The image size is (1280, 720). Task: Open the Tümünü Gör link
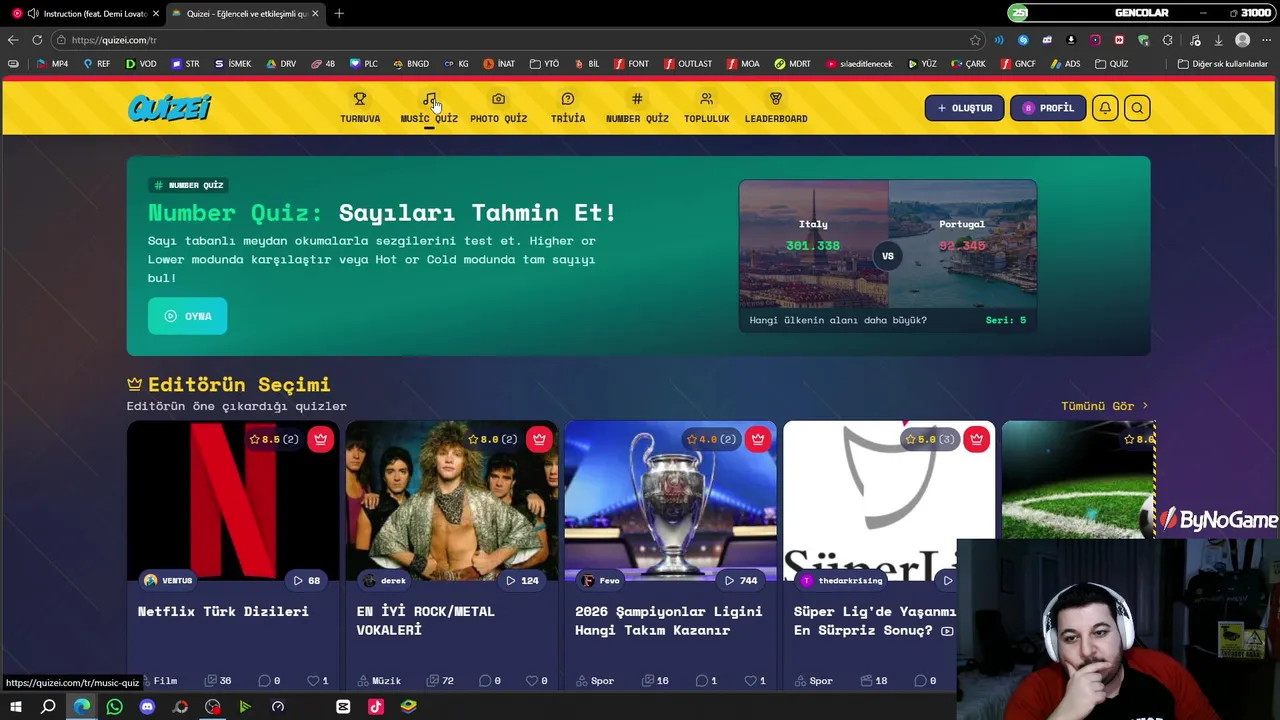coord(1105,406)
